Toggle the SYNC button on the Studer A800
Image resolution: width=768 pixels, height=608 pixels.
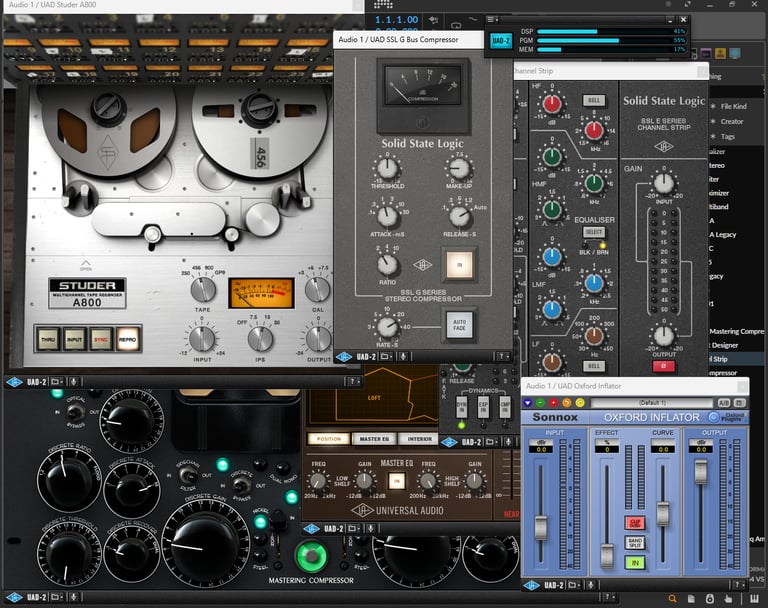101,339
